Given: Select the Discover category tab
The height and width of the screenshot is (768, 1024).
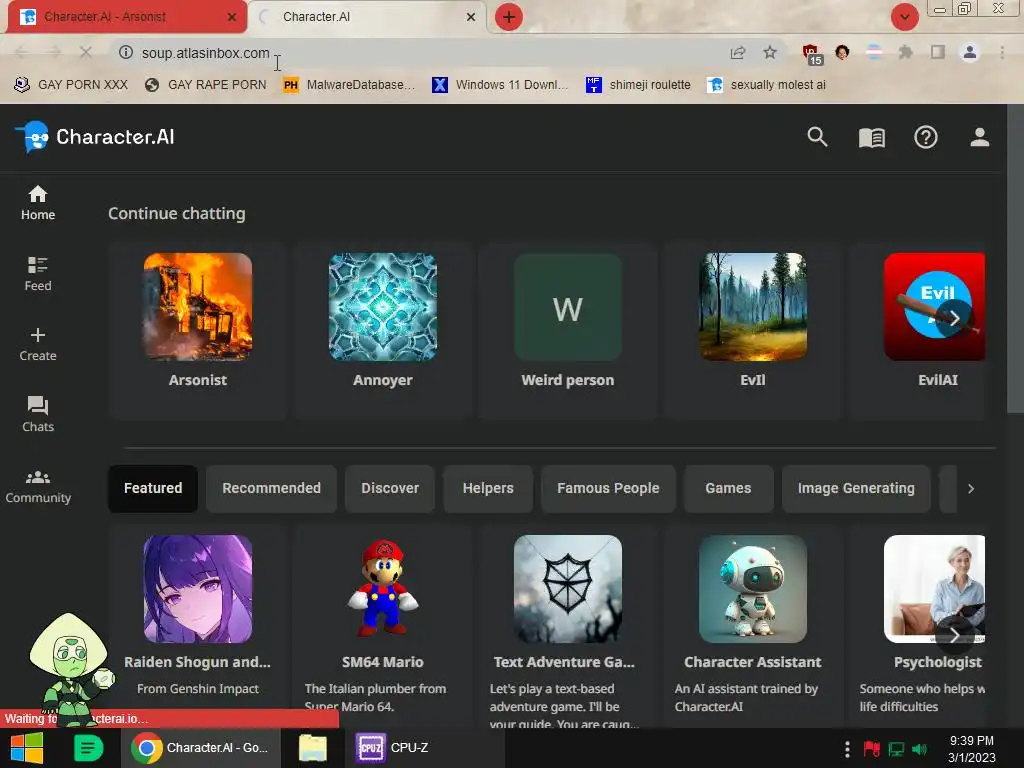Looking at the screenshot, I should point(390,488).
